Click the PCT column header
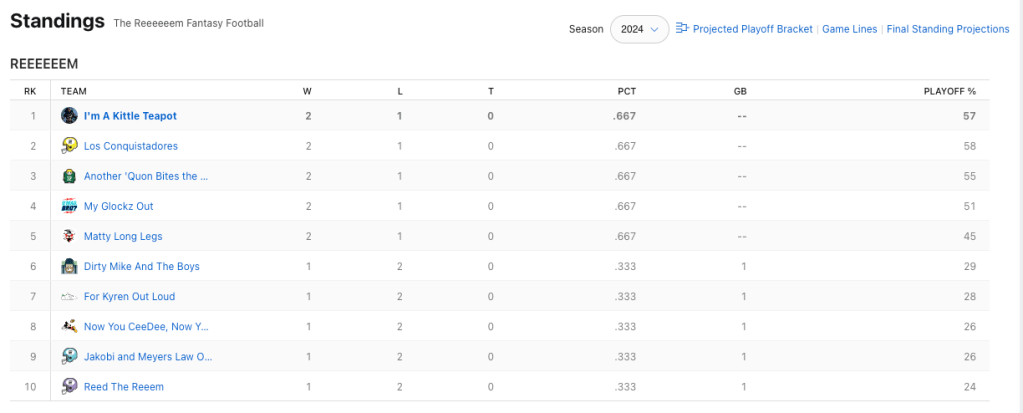This screenshot has width=1023, height=413. tap(626, 91)
